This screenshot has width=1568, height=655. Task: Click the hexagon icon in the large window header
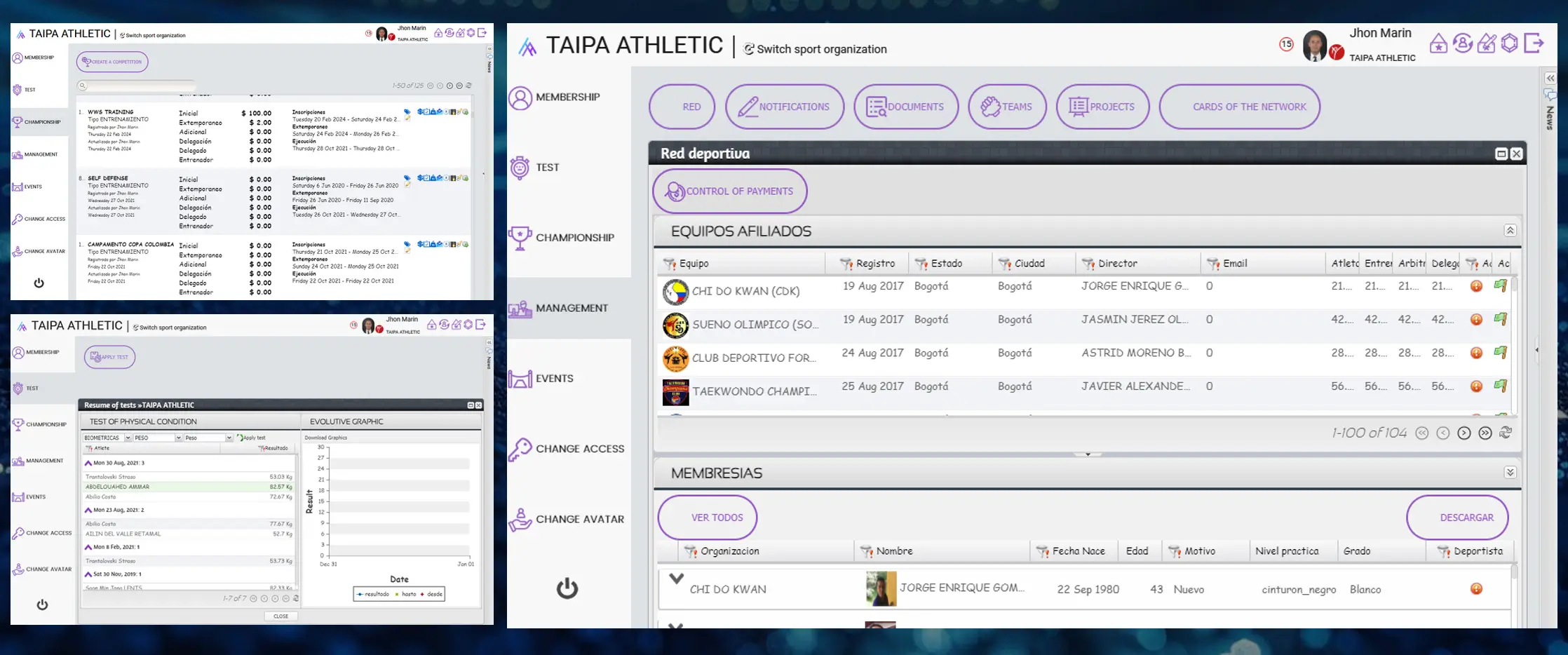click(1510, 43)
